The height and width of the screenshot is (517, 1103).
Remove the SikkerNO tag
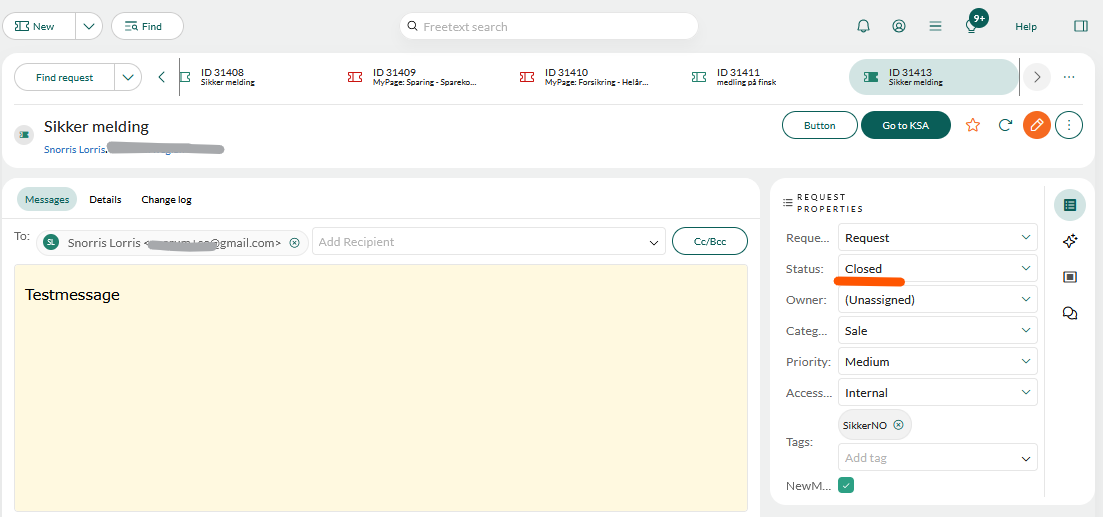tap(898, 425)
